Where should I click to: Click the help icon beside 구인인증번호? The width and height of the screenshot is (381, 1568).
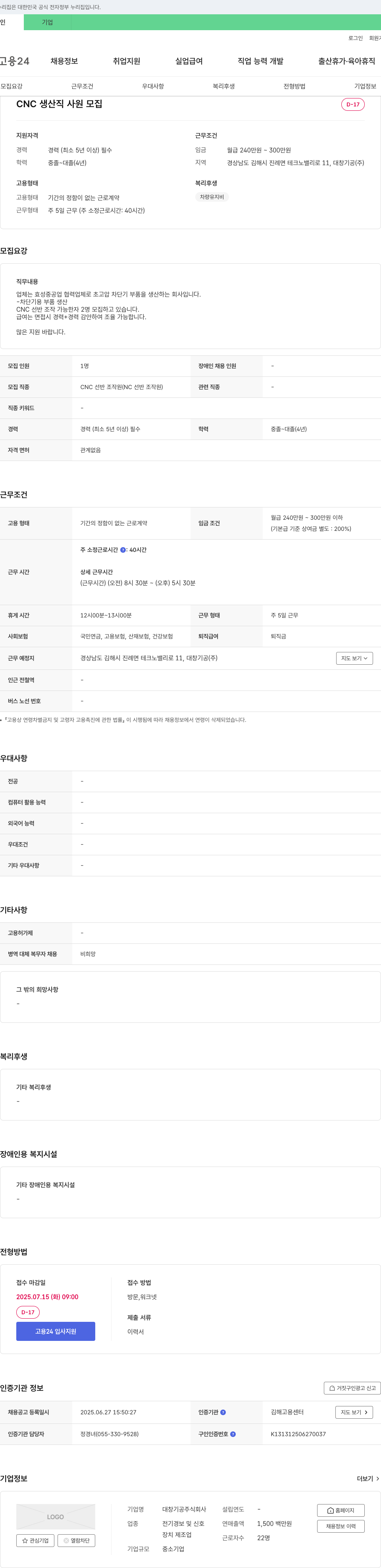(233, 1434)
